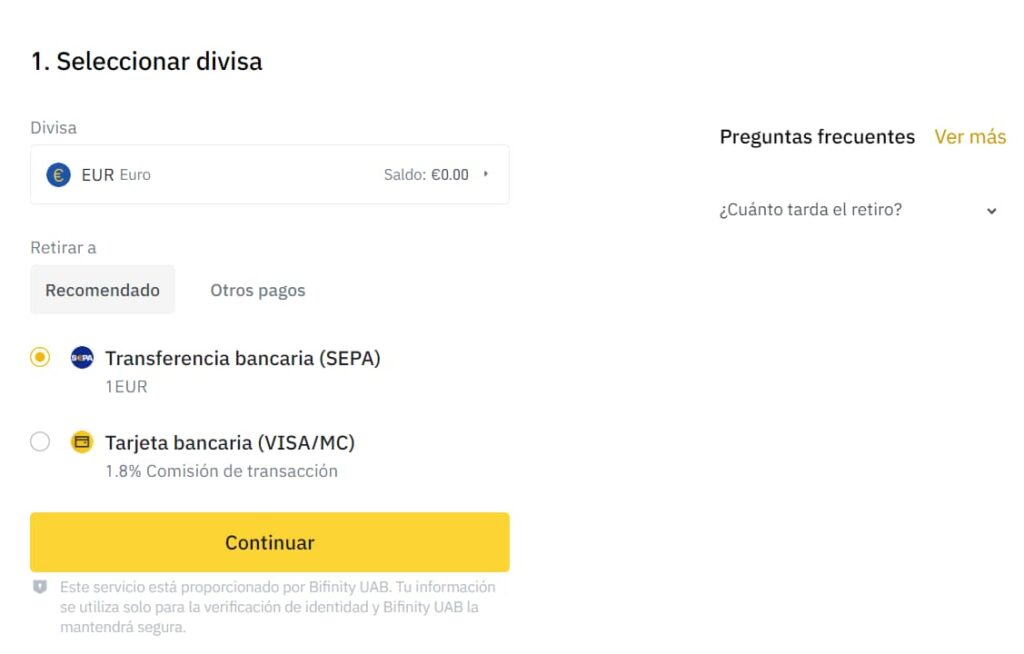Viewport: 1024px width, 654px height.
Task: Select the SEPA bank transfer radio button
Action: point(40,357)
